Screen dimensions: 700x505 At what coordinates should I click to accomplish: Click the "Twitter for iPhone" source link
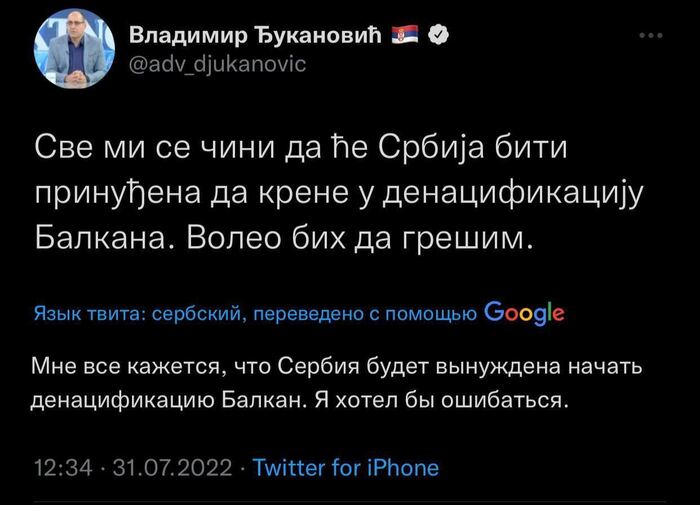coord(346,467)
